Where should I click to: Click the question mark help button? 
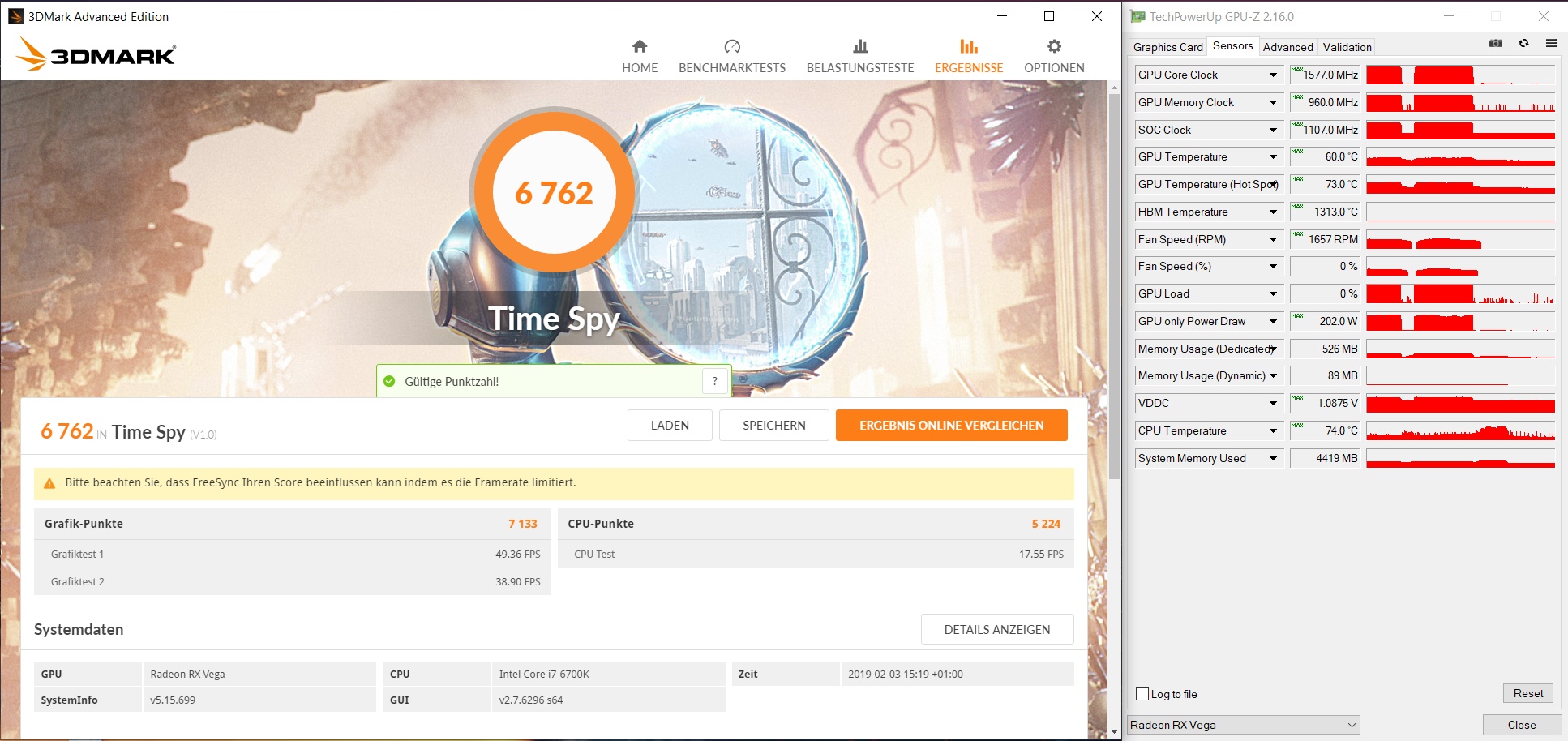coord(715,381)
